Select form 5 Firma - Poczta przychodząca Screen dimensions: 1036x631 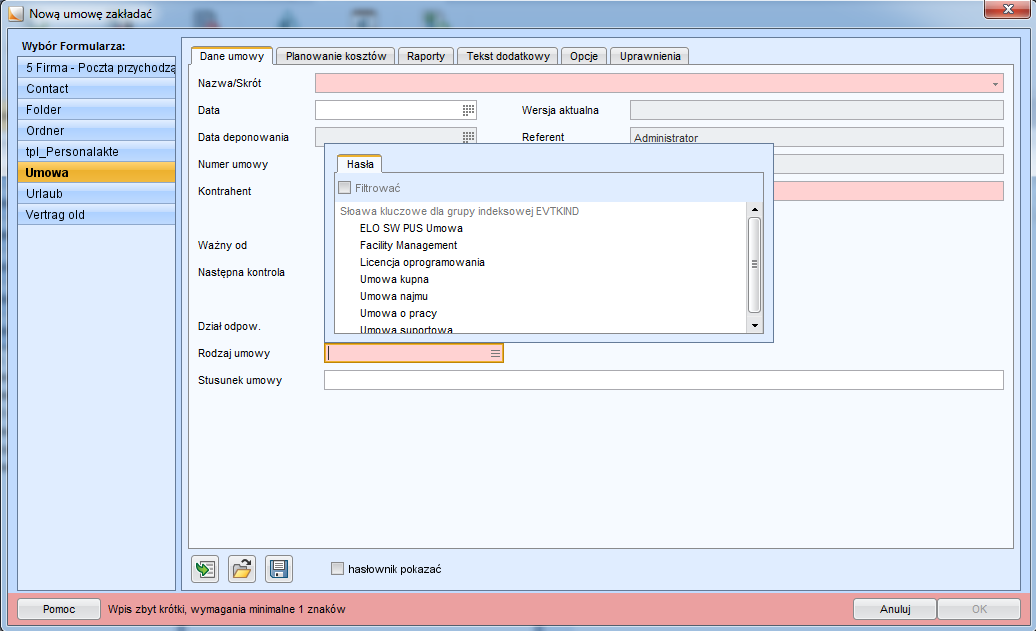[x=96, y=67]
